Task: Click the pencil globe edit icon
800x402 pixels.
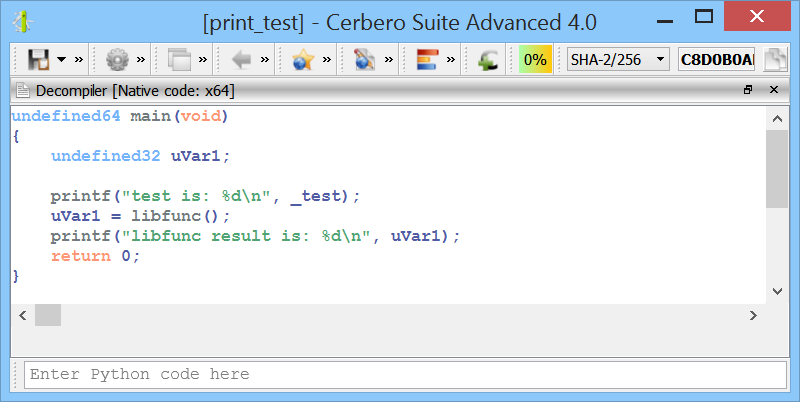Action: pyautogui.click(x=365, y=60)
